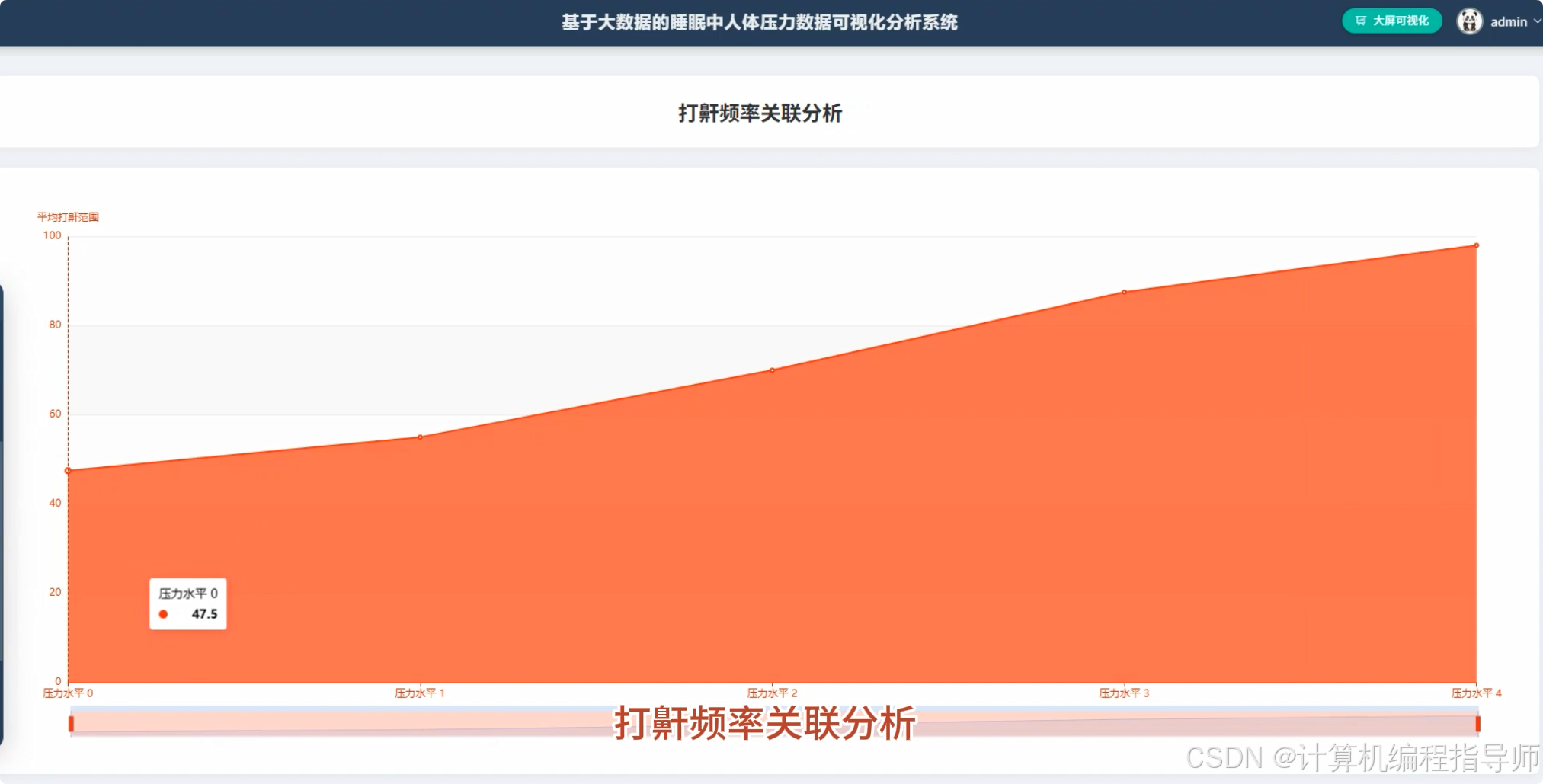Screen dimensions: 1543x784
Task: Click the system title in the navbar
Action: click(760, 23)
